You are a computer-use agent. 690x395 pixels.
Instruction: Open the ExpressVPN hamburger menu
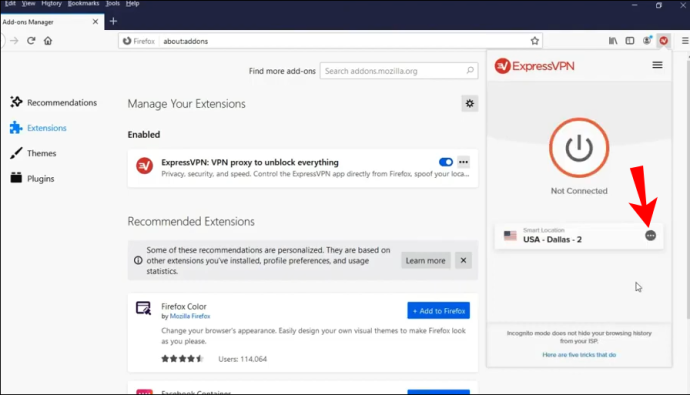(x=657, y=65)
